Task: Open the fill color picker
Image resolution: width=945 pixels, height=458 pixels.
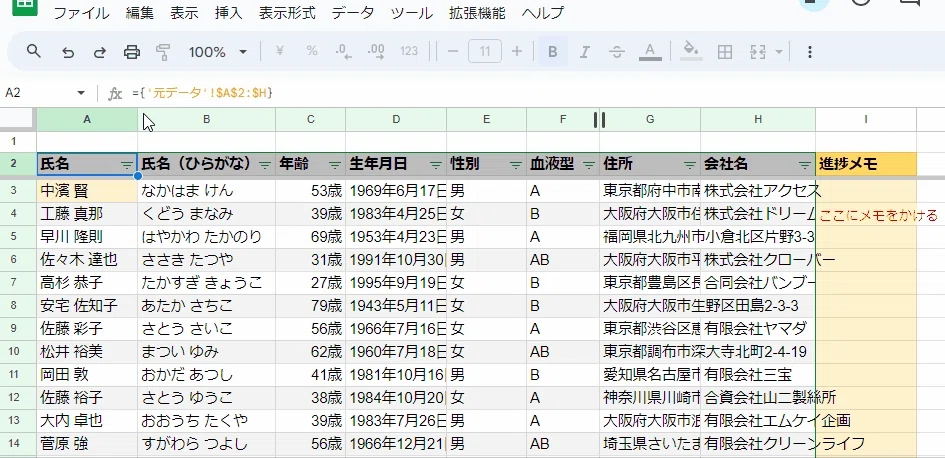Action: point(691,51)
